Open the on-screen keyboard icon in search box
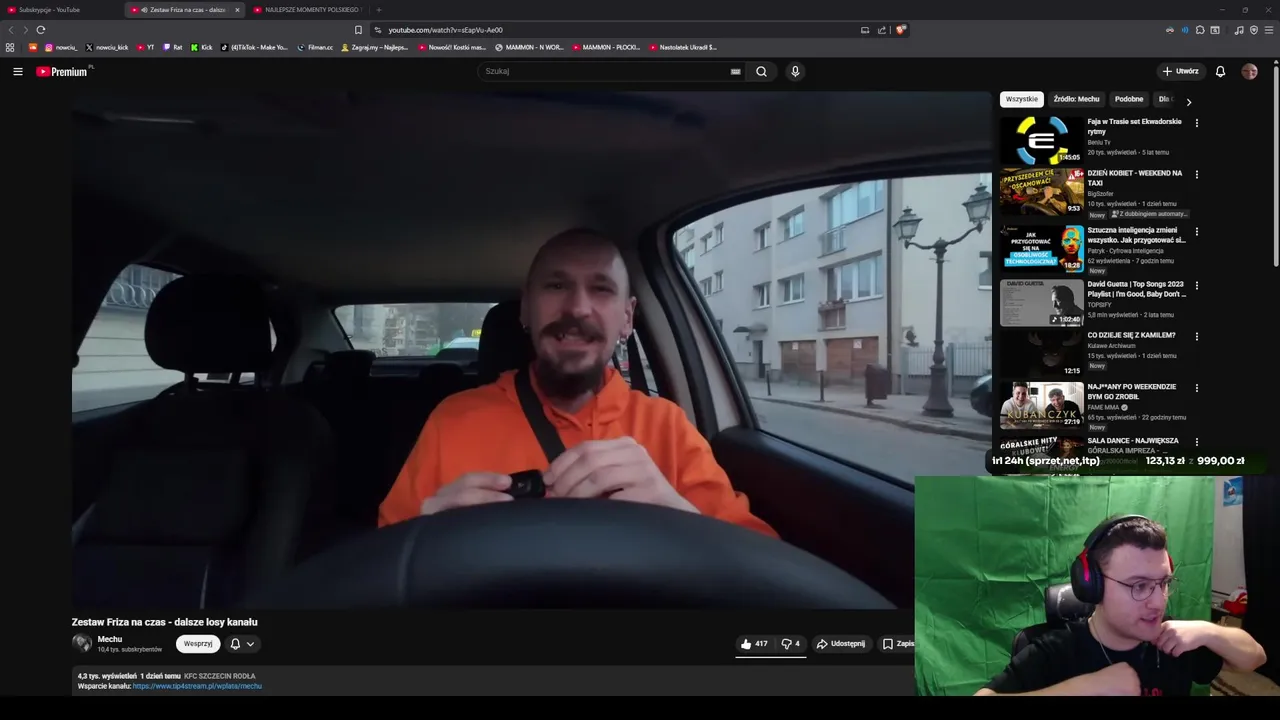Image resolution: width=1280 pixels, height=720 pixels. click(735, 71)
